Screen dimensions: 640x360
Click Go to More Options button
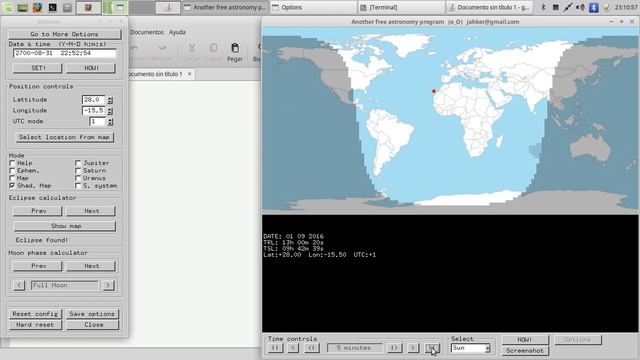64,34
